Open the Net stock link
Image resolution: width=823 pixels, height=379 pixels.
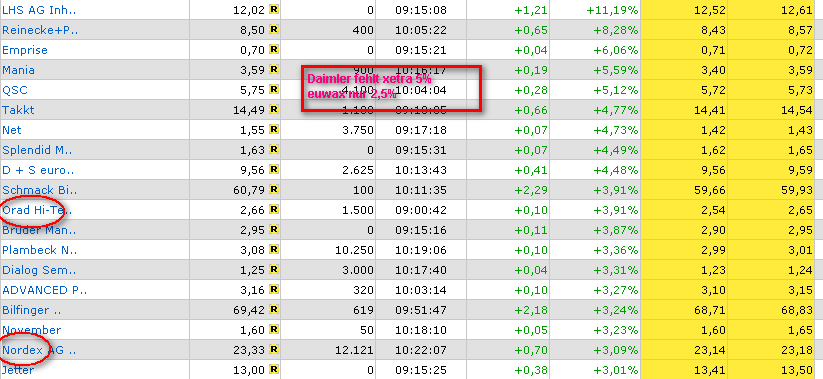click(12, 130)
